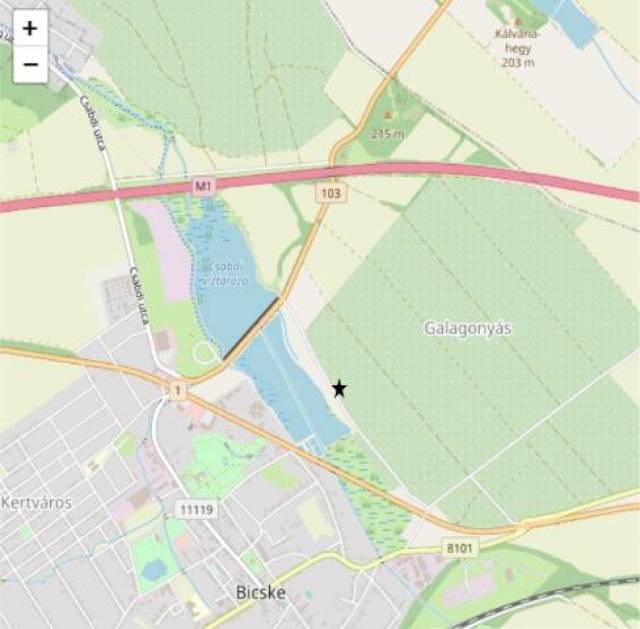The width and height of the screenshot is (640, 629).
Task: Click the Bicske town label
Action: (261, 592)
